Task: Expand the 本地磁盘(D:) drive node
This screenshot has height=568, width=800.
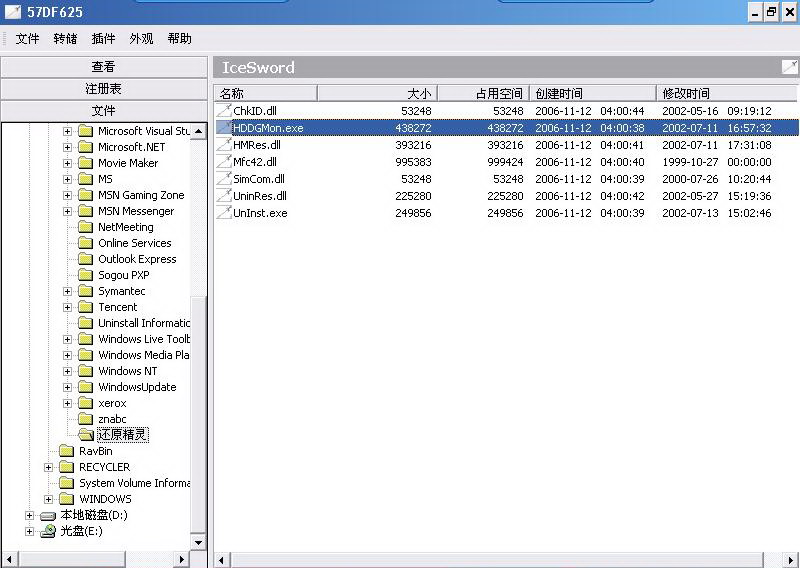Action: 29,515
